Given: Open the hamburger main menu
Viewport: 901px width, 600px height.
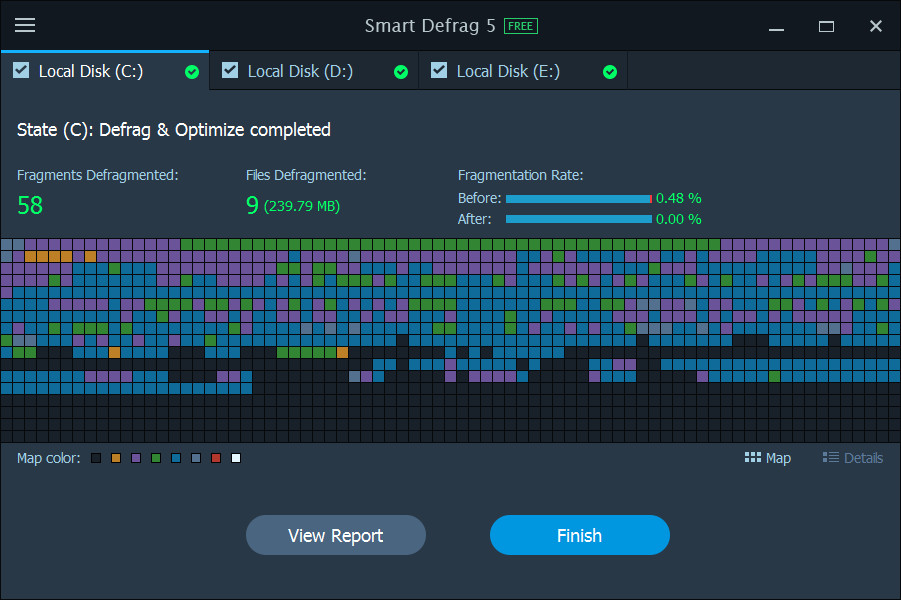Looking at the screenshot, I should point(25,25).
